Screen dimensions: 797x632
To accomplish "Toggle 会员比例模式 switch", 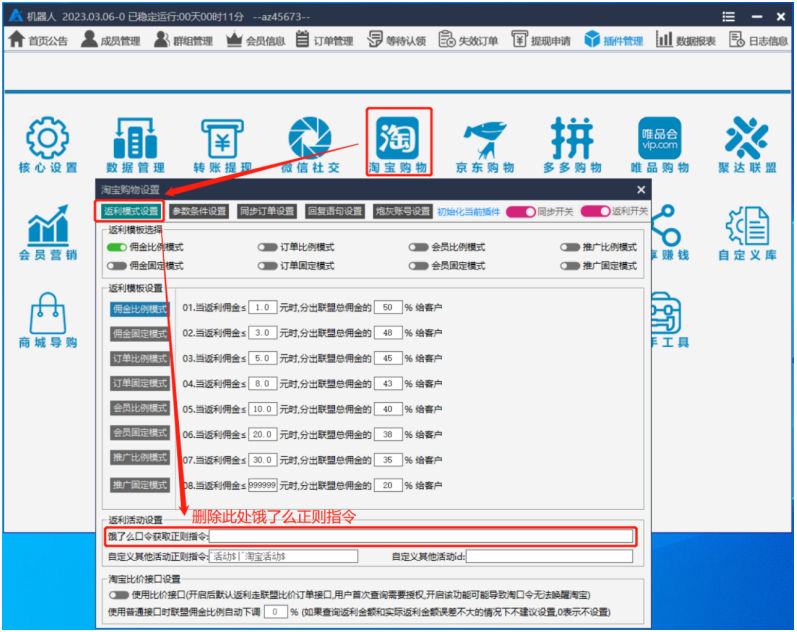I will click(x=418, y=247).
